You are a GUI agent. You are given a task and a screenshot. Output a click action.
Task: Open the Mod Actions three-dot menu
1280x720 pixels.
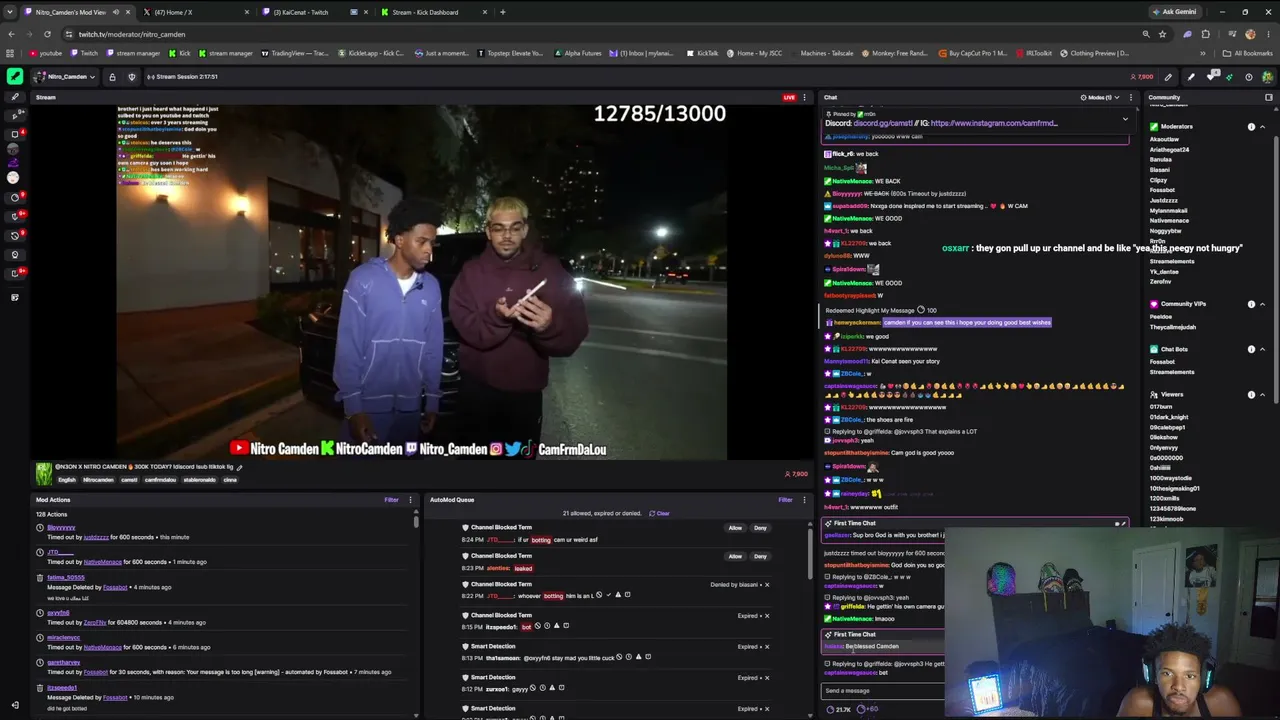411,499
